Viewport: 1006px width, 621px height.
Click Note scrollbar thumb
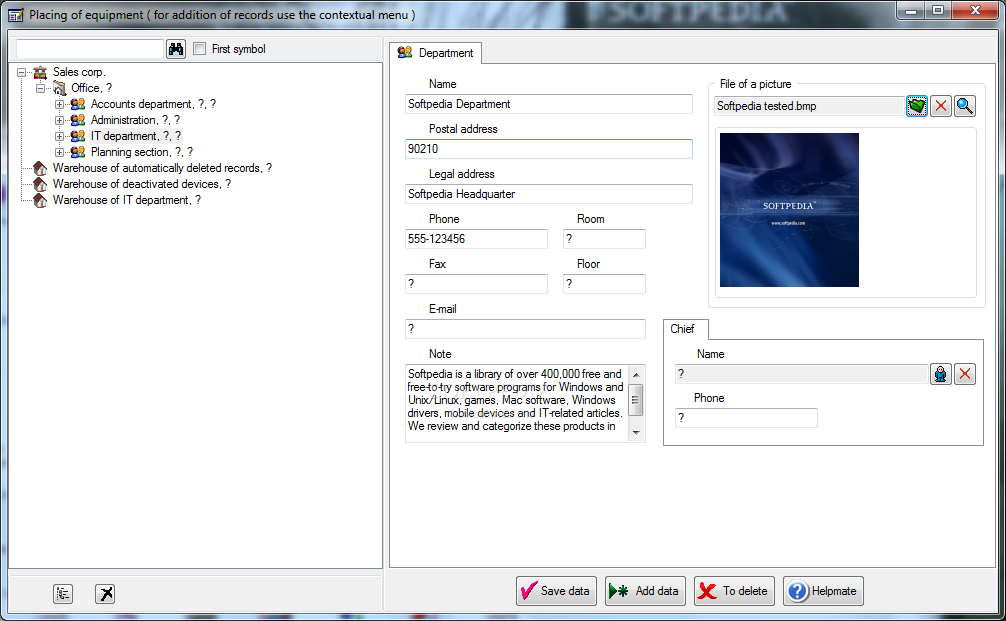click(x=636, y=400)
